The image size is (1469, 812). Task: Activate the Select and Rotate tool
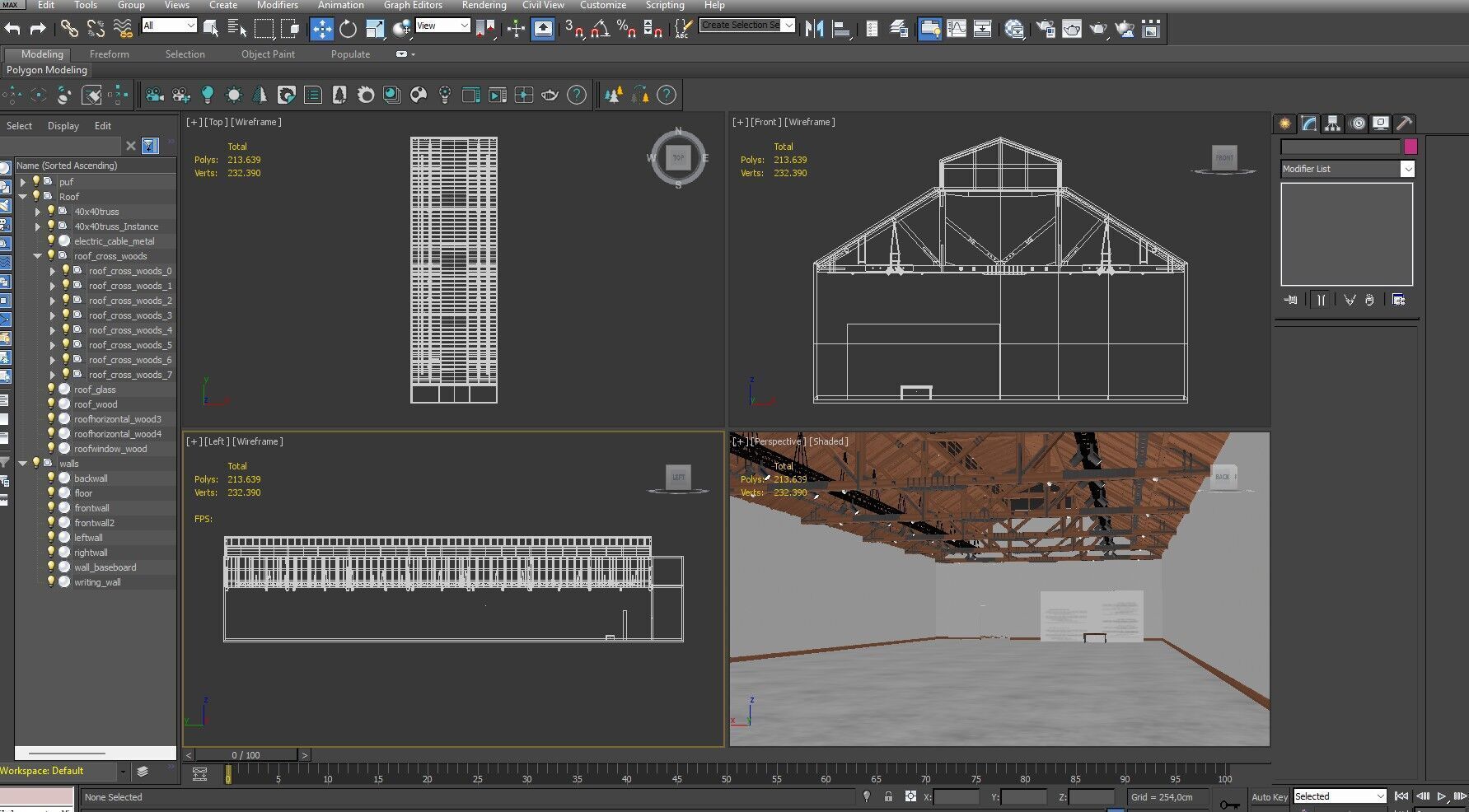pos(348,30)
